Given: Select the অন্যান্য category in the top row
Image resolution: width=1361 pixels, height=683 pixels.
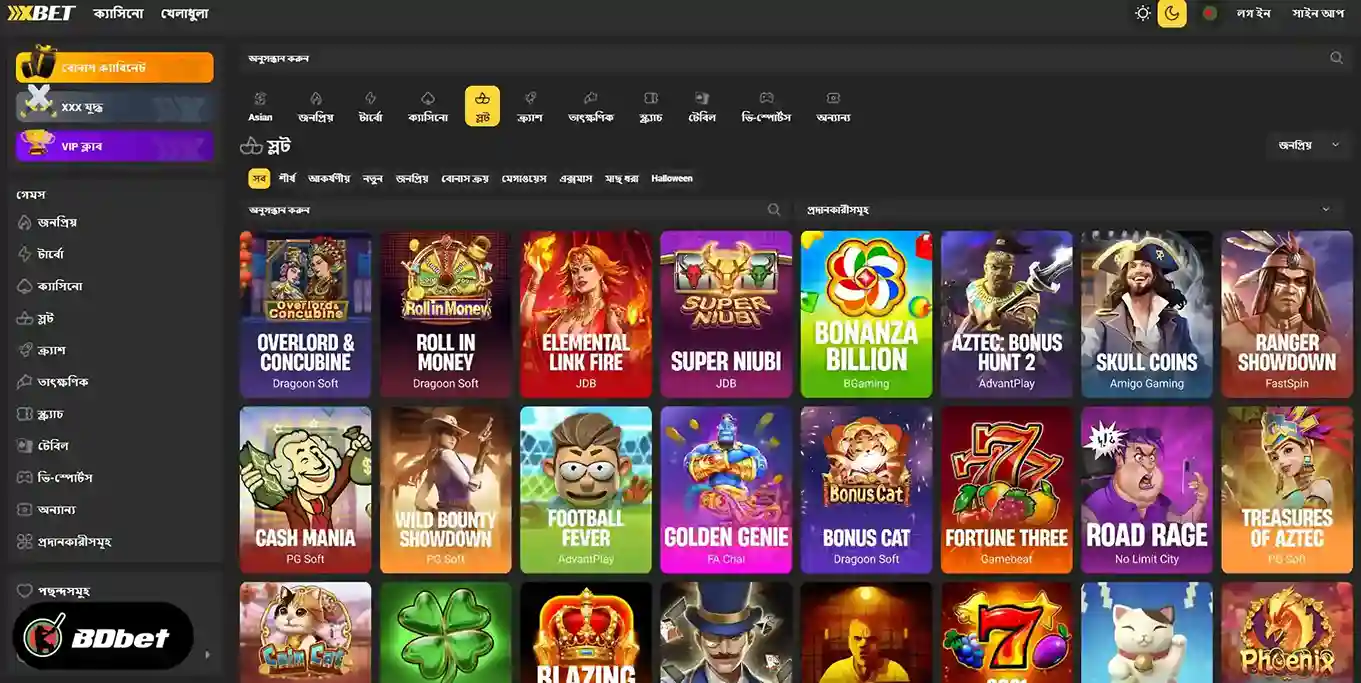Looking at the screenshot, I should click(x=833, y=106).
